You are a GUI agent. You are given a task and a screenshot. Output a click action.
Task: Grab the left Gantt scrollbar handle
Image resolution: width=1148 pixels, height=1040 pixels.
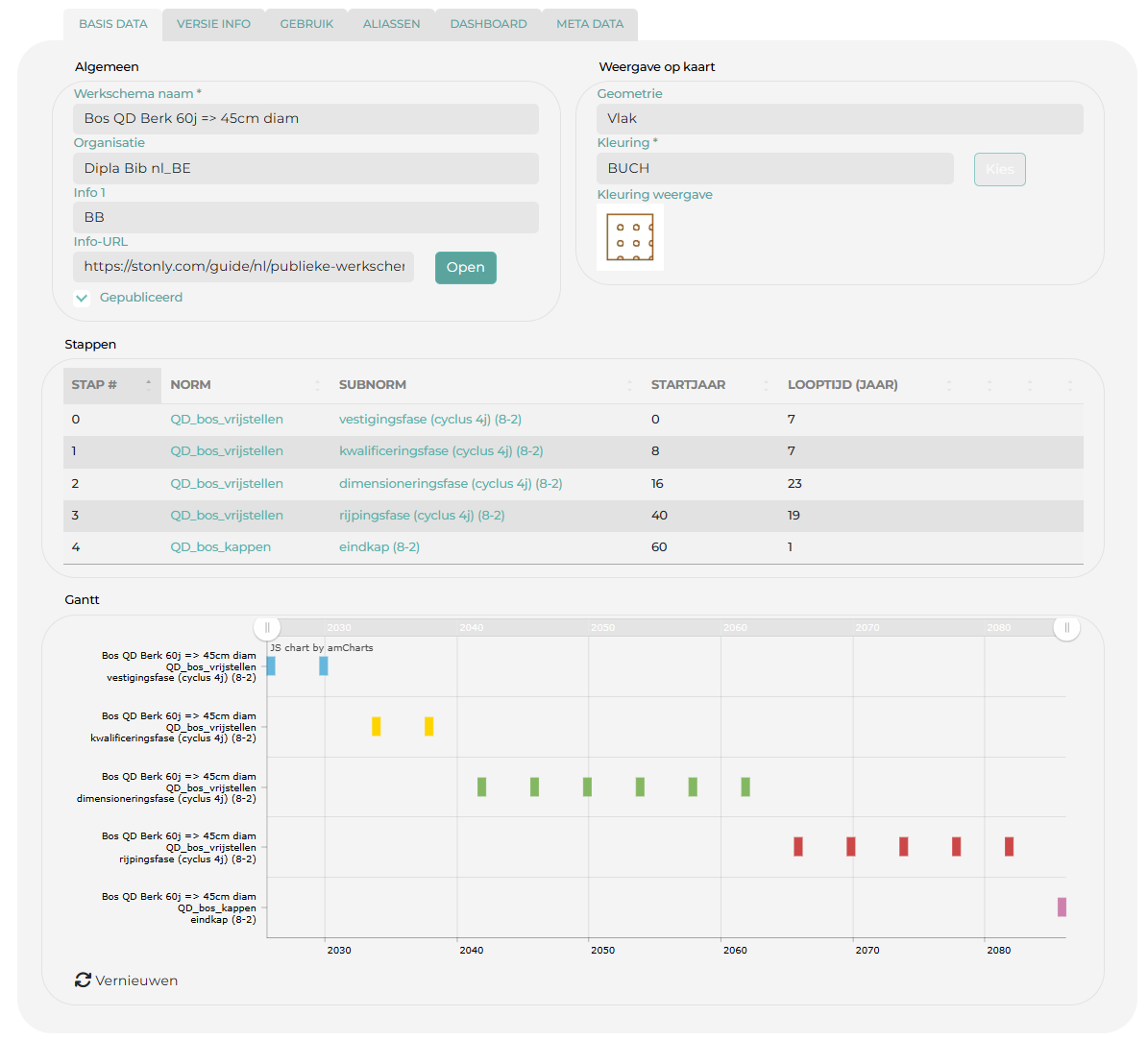267,628
